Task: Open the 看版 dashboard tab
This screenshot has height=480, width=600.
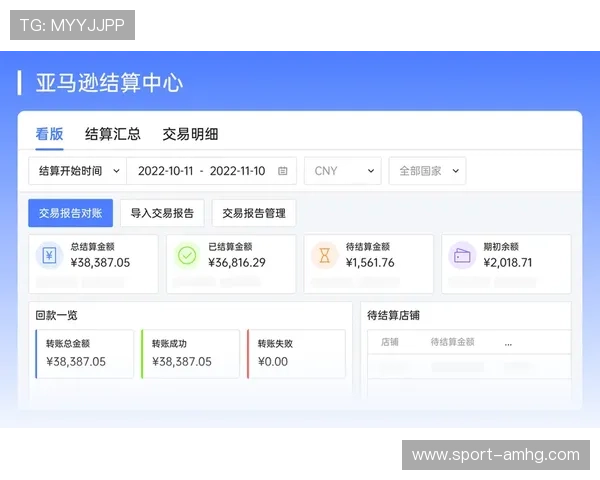Action: pyautogui.click(x=49, y=134)
